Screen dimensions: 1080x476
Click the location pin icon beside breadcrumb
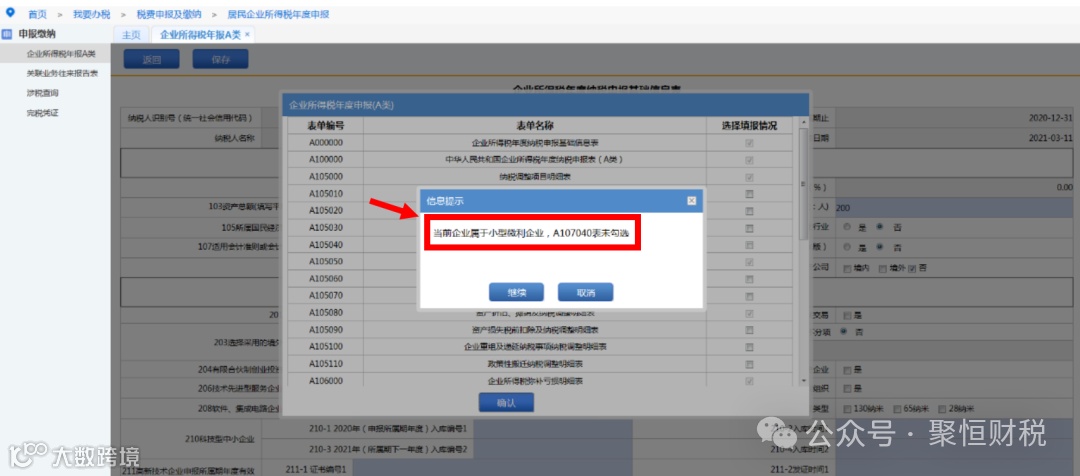10,12
